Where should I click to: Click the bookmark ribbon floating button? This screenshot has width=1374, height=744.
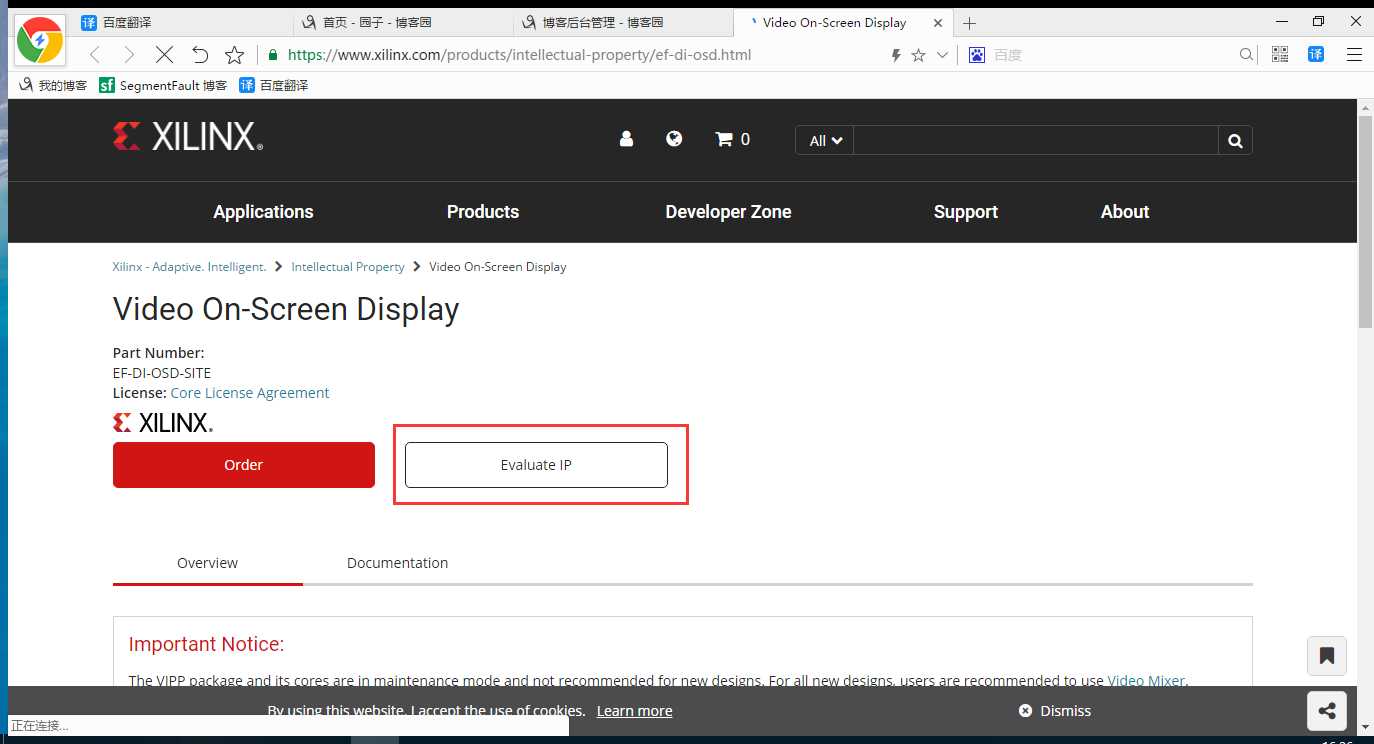pyautogui.click(x=1327, y=656)
